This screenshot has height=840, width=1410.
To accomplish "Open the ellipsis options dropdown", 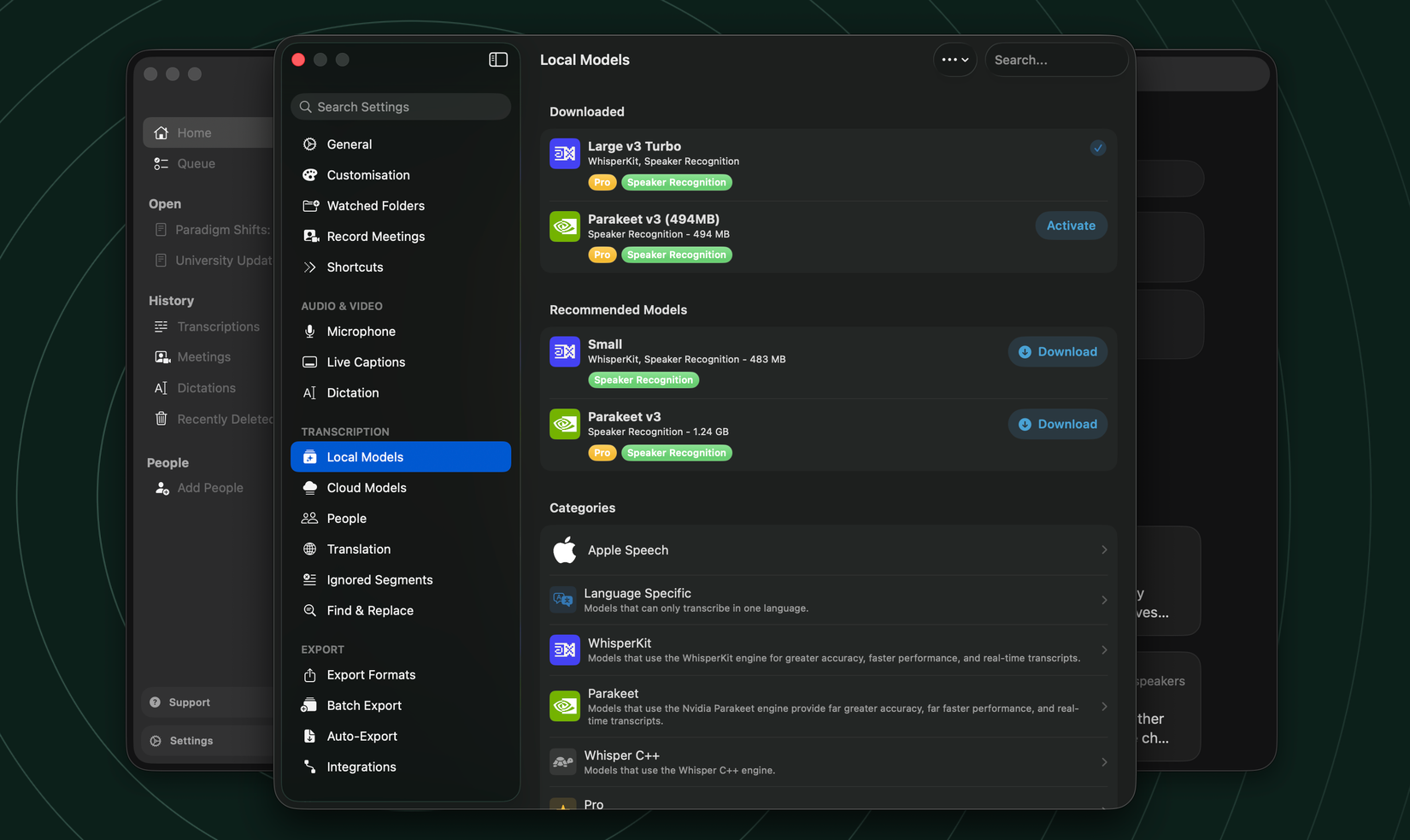I will (955, 60).
